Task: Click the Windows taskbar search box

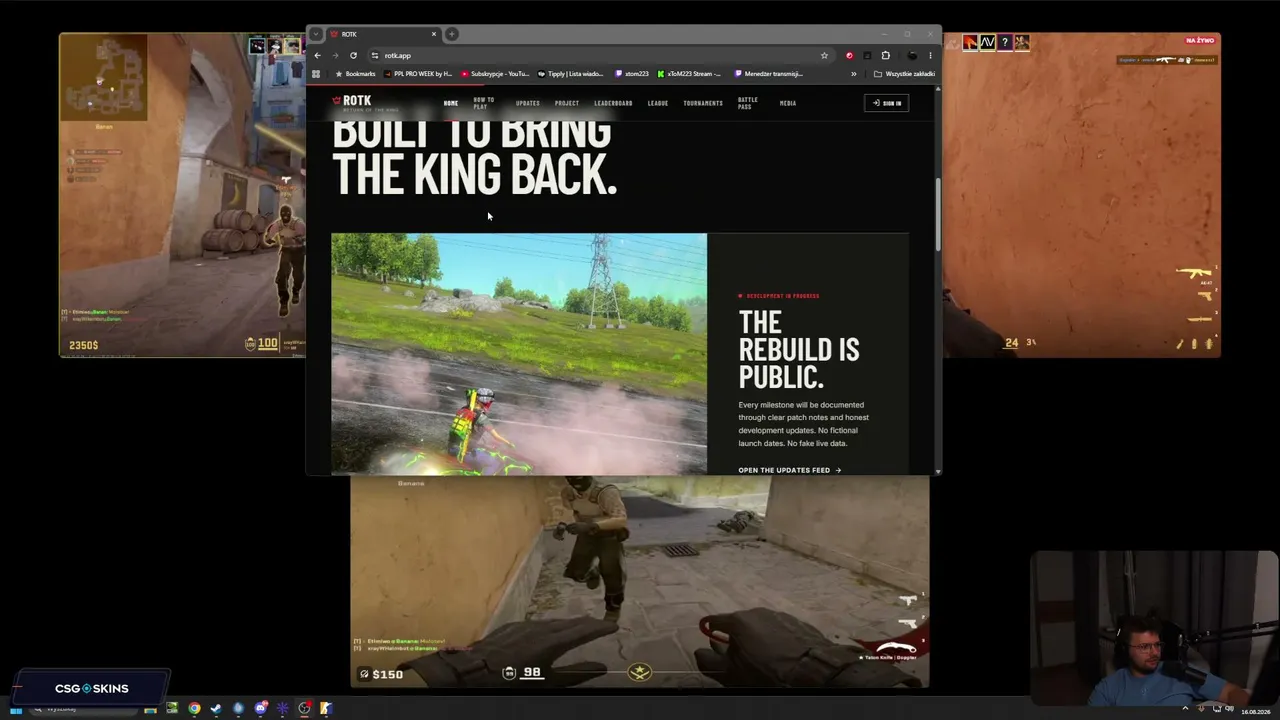Action: tap(83, 709)
